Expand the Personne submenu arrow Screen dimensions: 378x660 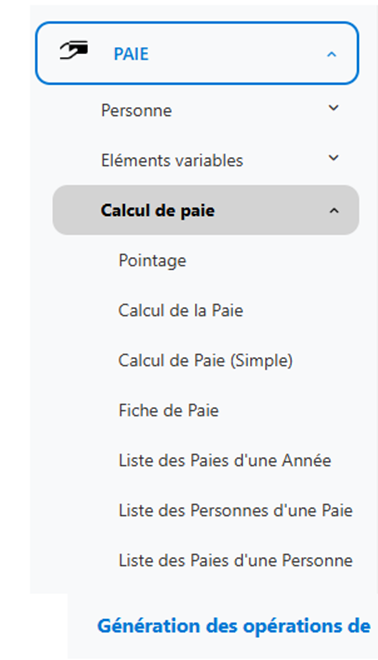tap(333, 108)
